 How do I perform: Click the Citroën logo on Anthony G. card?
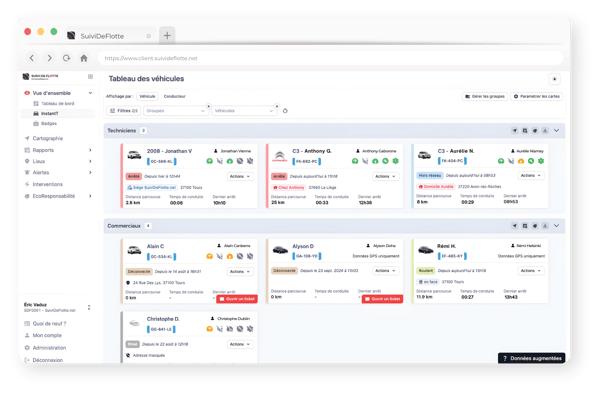pos(280,156)
